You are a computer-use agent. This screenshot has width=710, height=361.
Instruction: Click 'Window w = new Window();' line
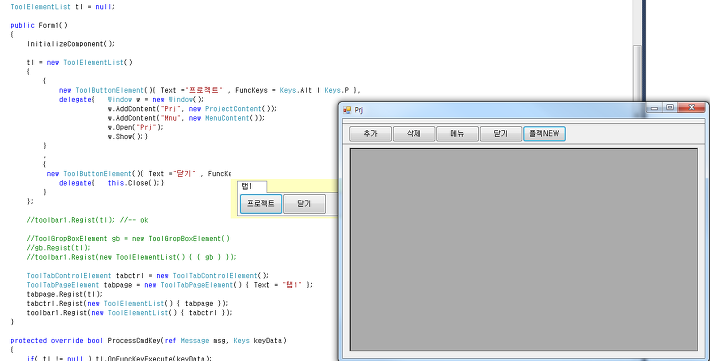pos(156,100)
